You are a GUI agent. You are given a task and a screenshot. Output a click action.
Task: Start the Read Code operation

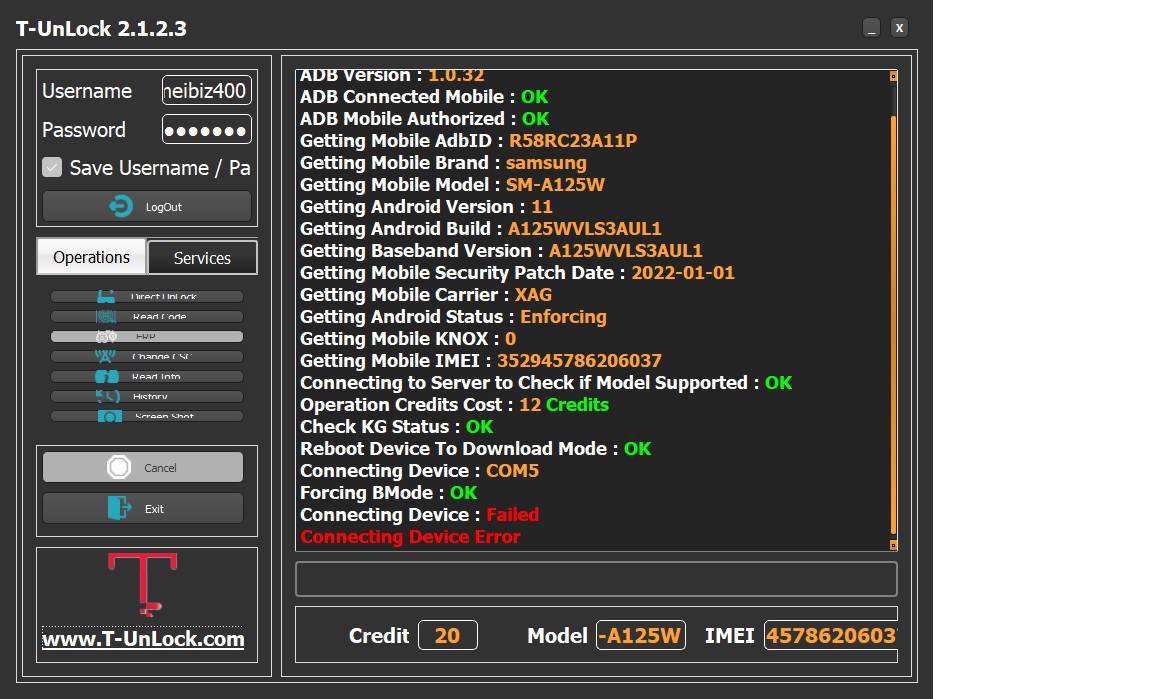point(147,317)
